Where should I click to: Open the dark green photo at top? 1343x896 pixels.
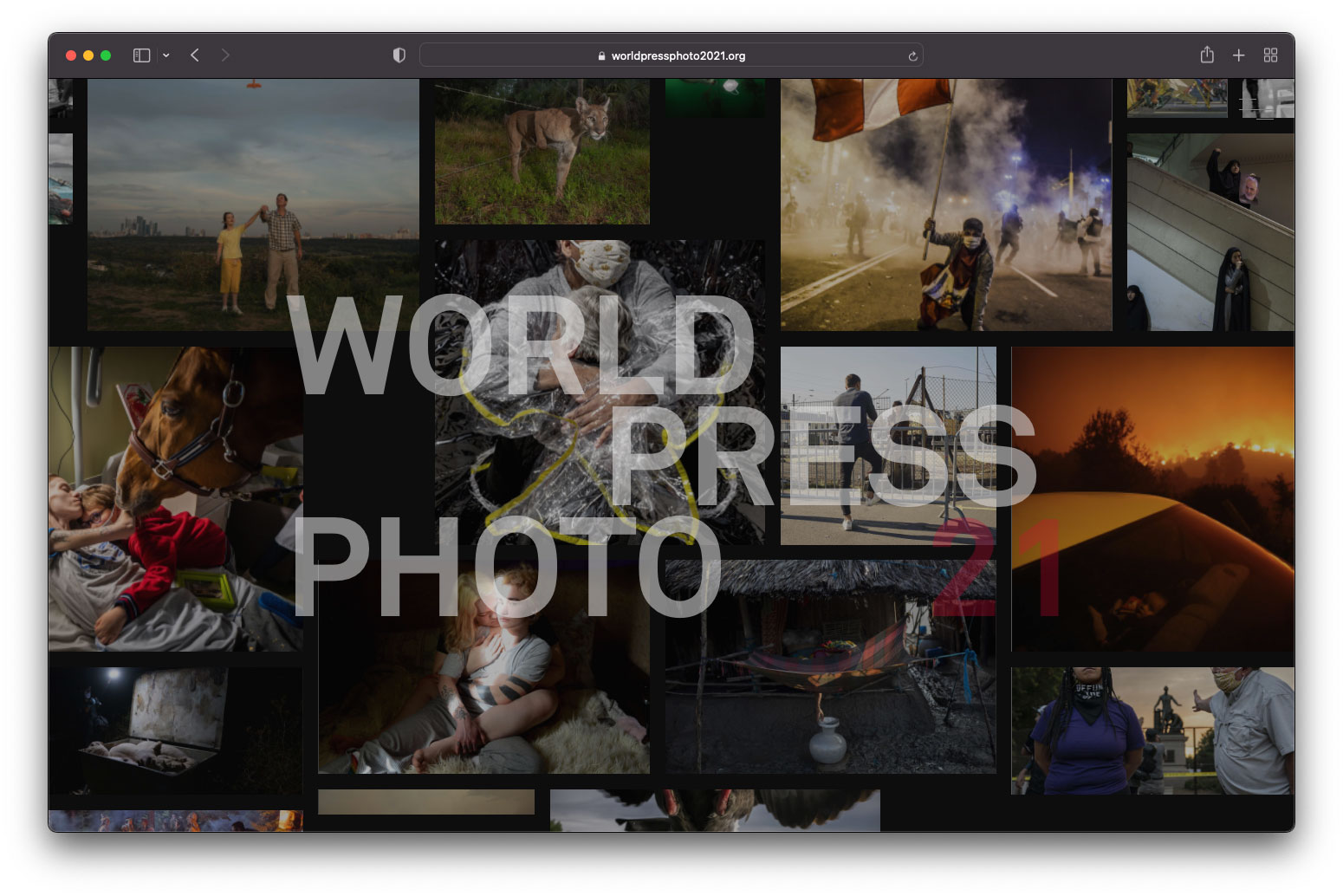tap(715, 98)
